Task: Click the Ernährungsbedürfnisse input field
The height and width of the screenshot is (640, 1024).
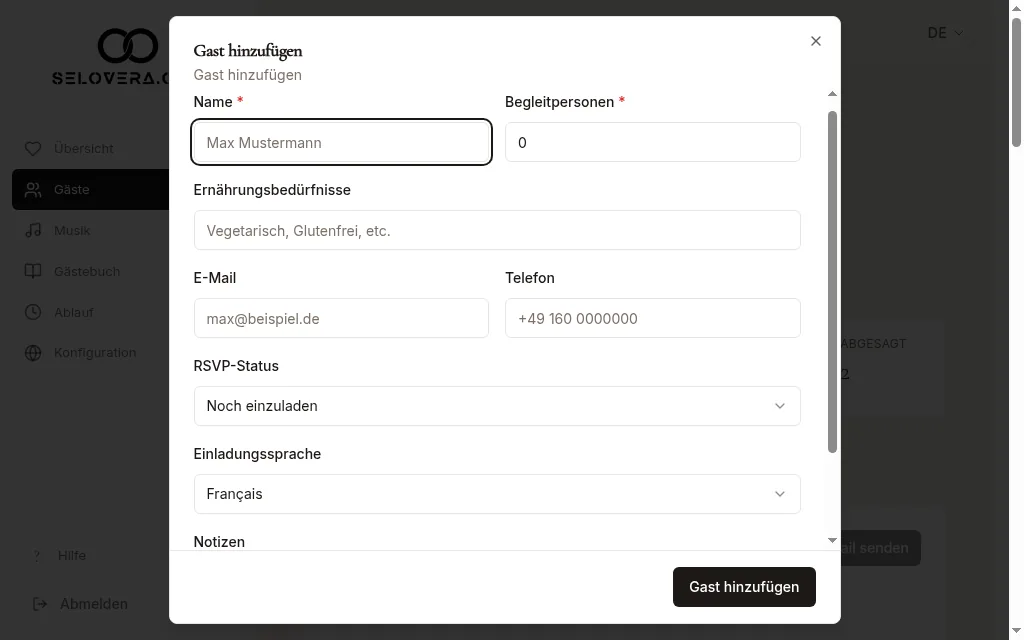Action: point(497,230)
